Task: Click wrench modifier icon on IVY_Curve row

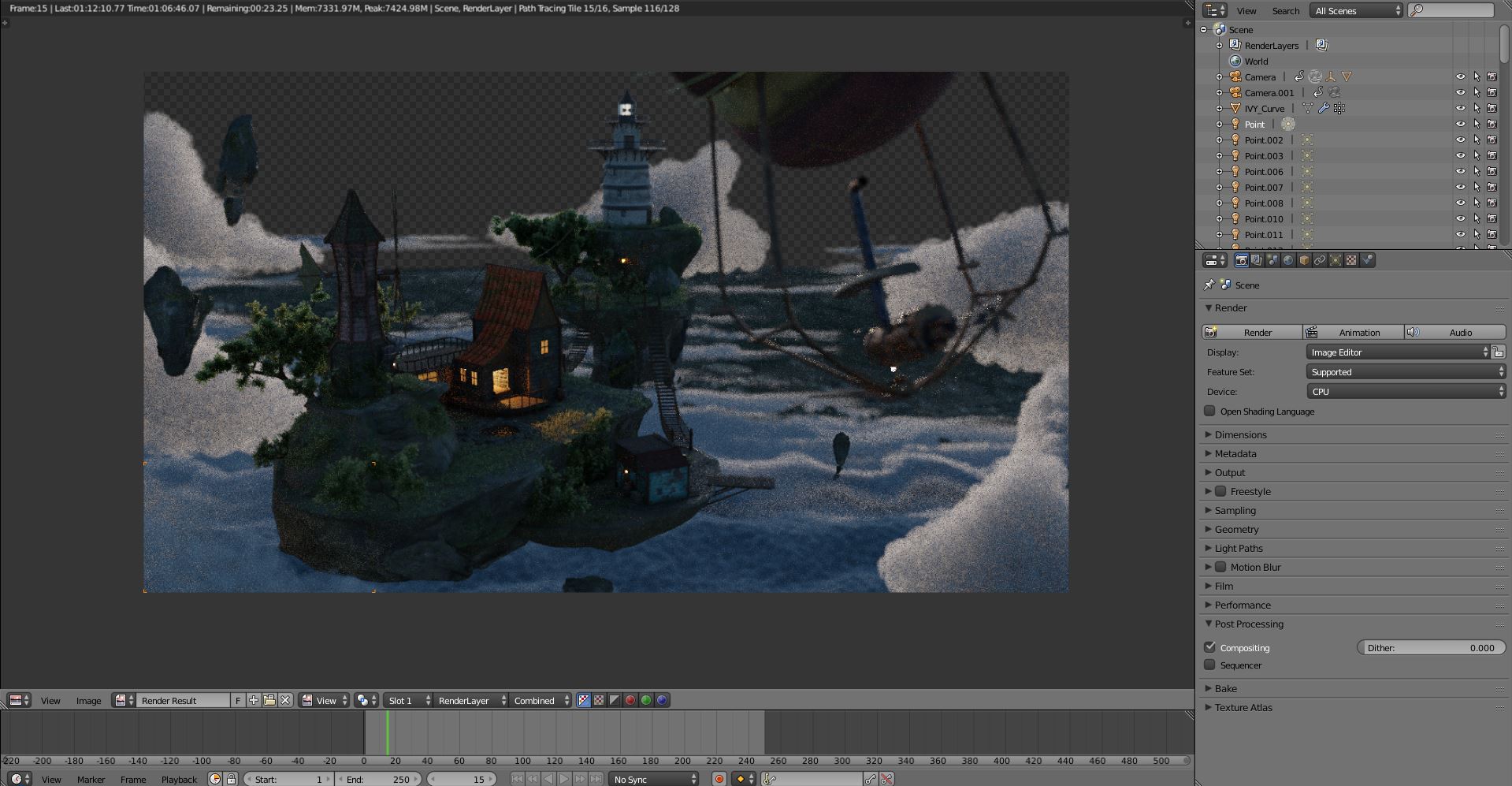Action: pyautogui.click(x=1324, y=109)
